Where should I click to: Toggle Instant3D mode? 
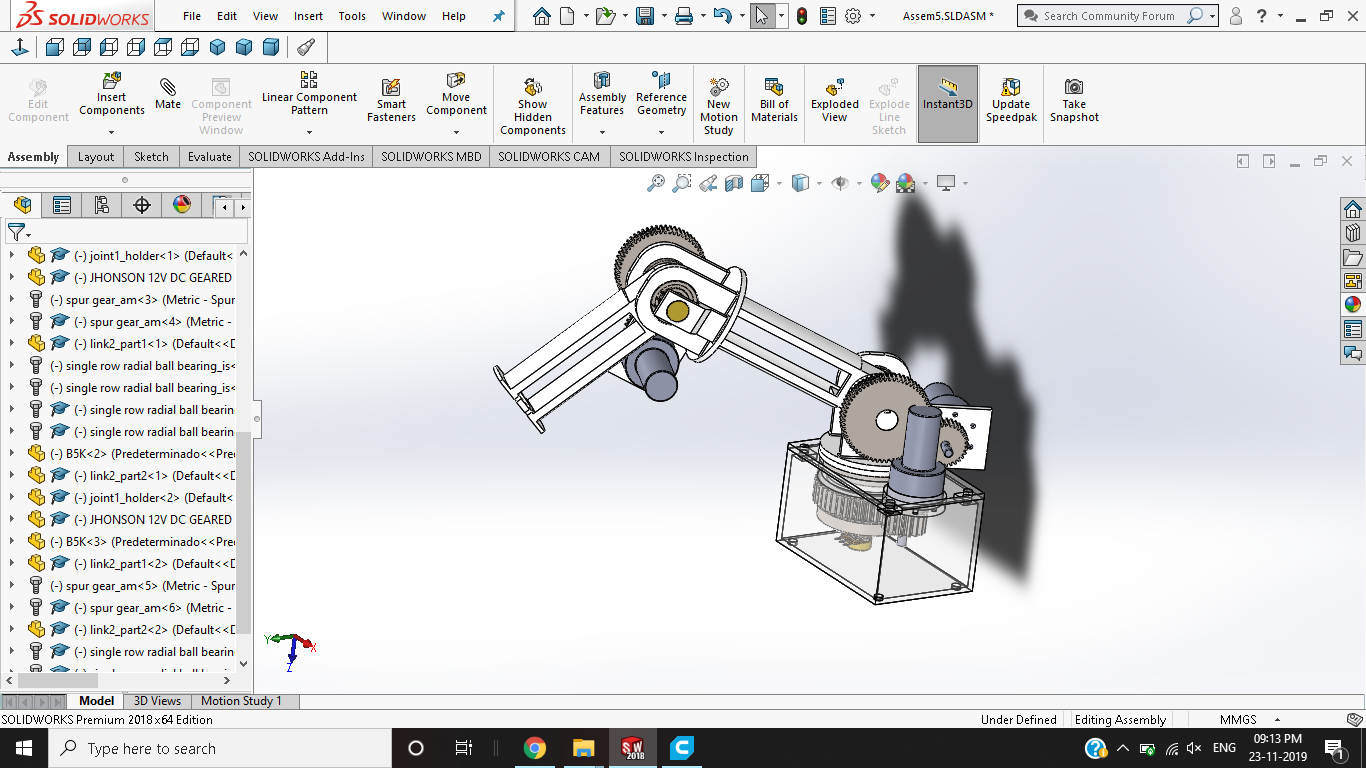click(x=947, y=104)
